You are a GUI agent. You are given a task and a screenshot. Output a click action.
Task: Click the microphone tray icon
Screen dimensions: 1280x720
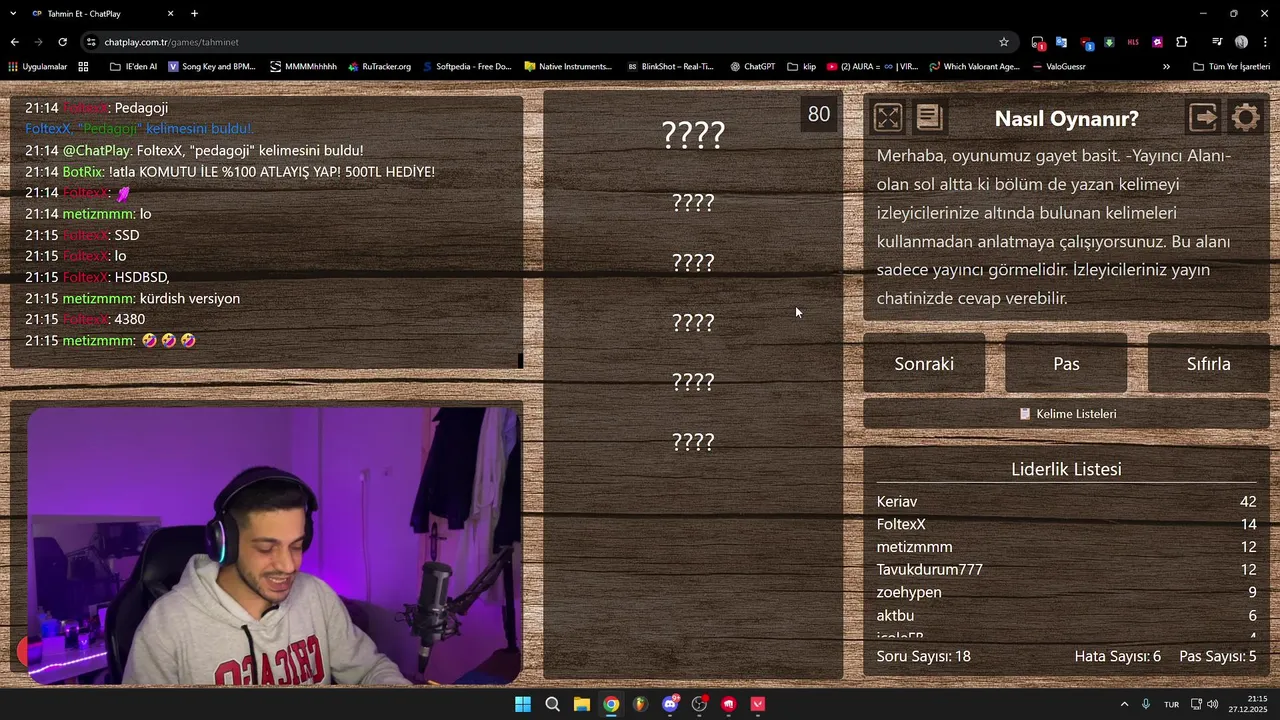tap(1146, 704)
